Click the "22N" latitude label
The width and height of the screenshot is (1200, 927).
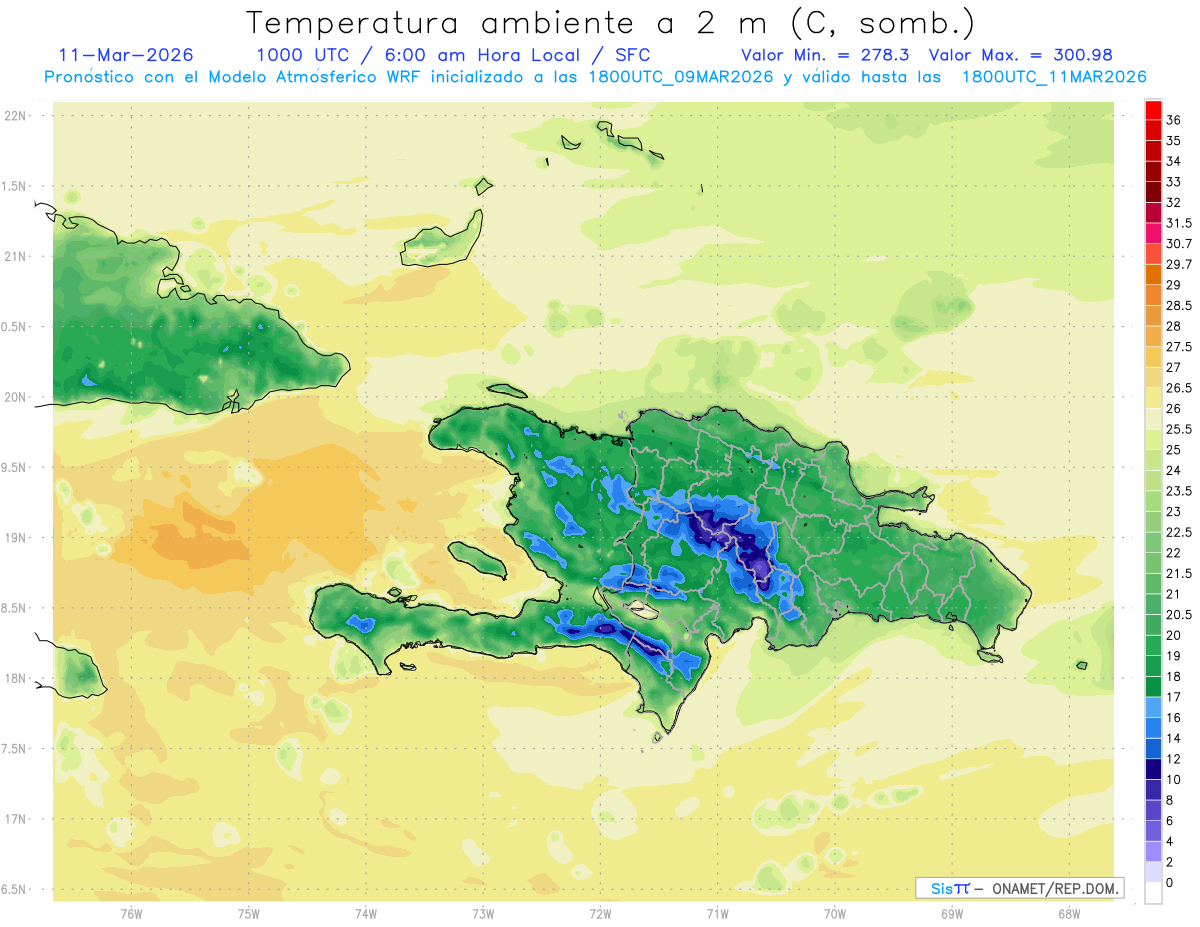[15, 116]
